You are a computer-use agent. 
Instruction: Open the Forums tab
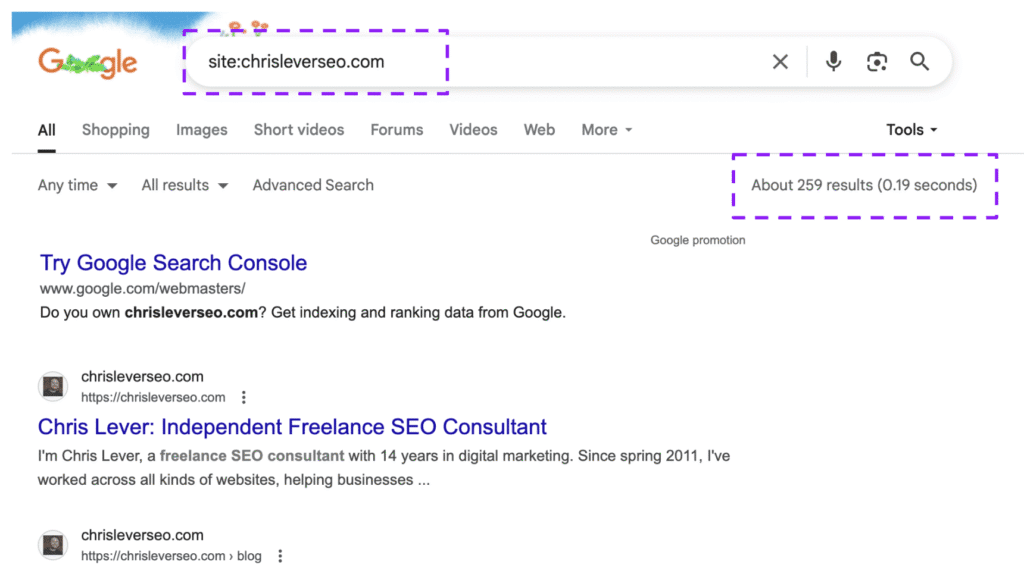[x=396, y=130]
